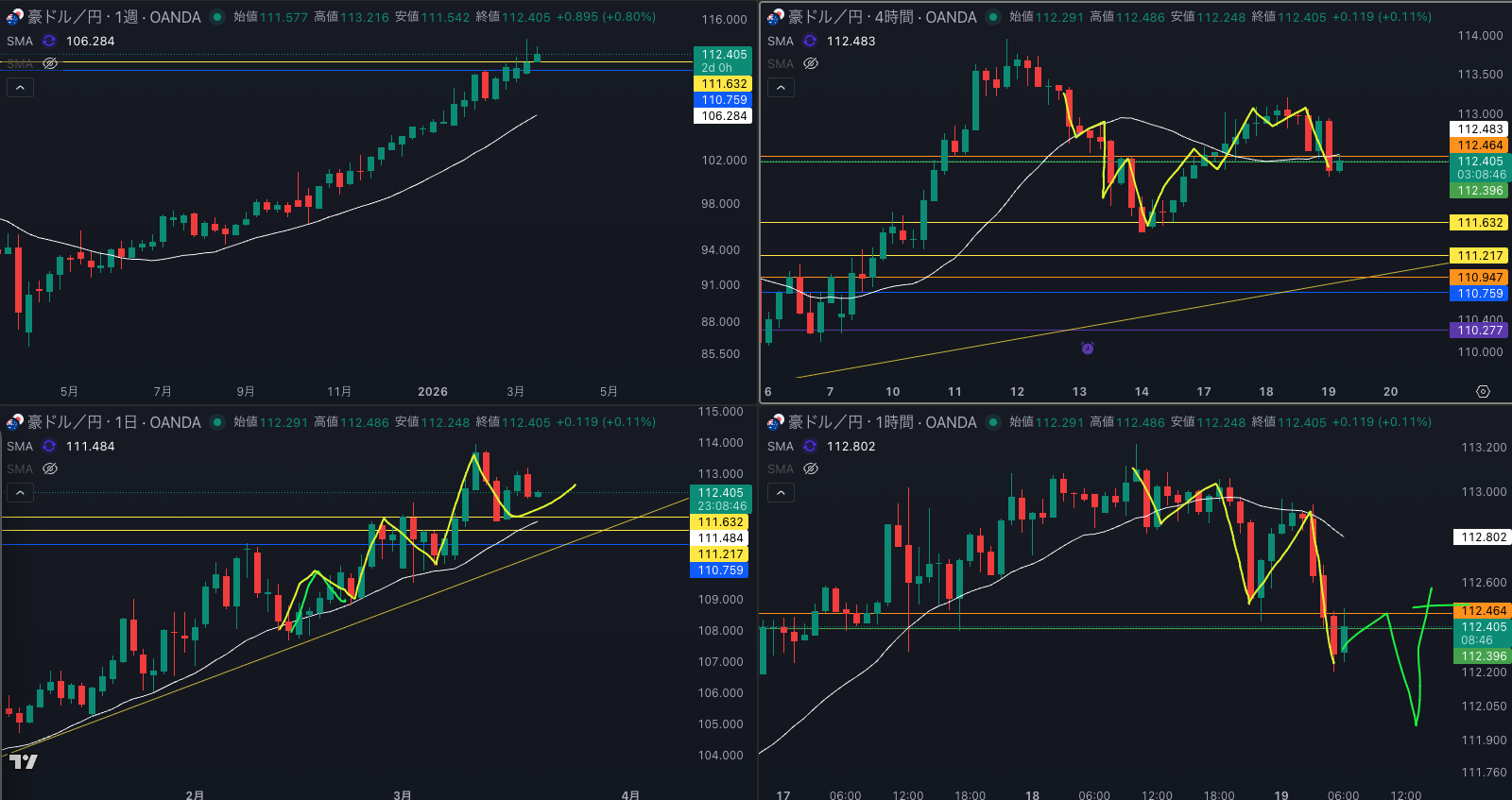Click the yellow 111.217 price label on 4-hour chart

1479,256
